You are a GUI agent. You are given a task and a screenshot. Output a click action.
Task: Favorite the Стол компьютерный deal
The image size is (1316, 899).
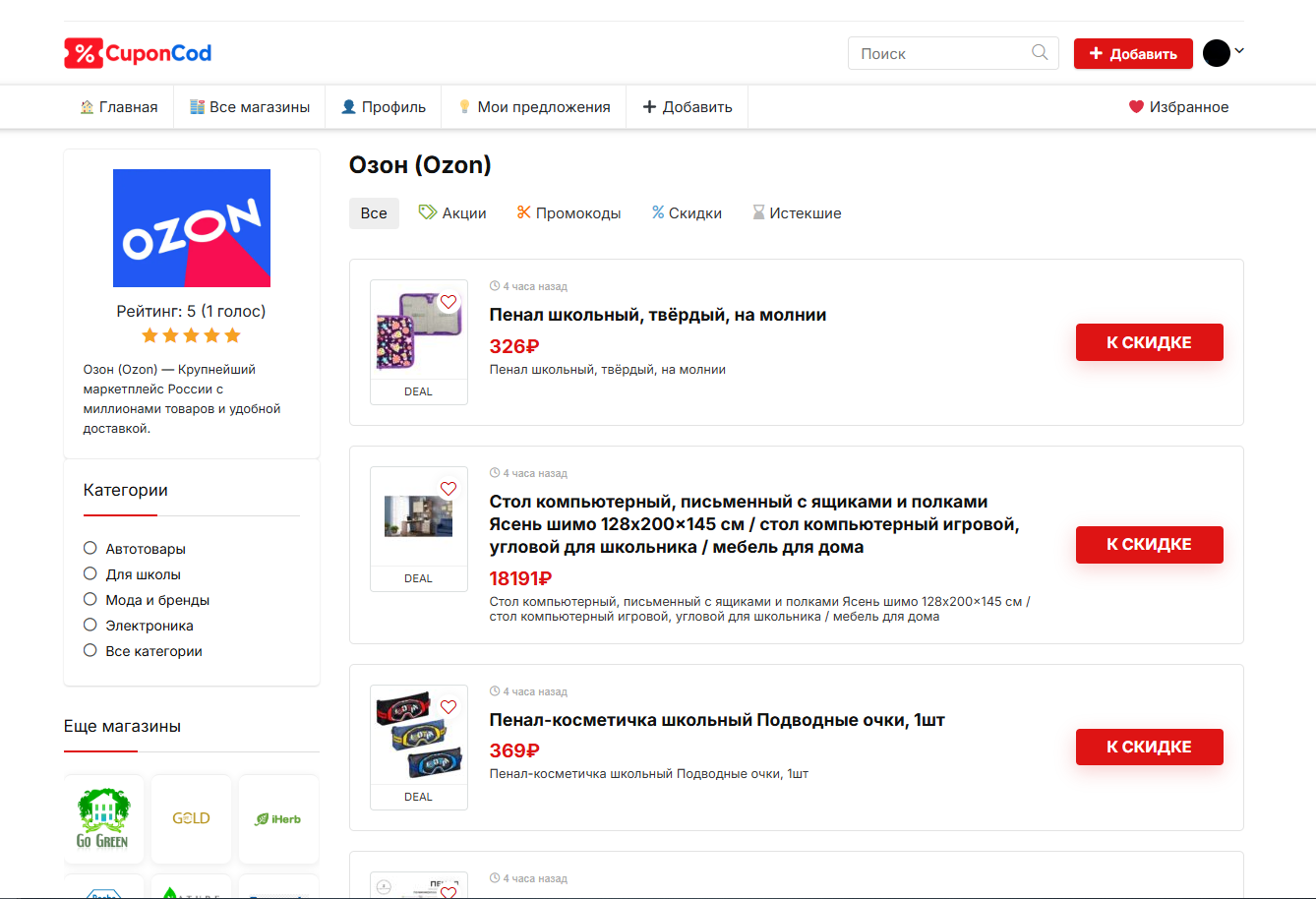(449, 489)
